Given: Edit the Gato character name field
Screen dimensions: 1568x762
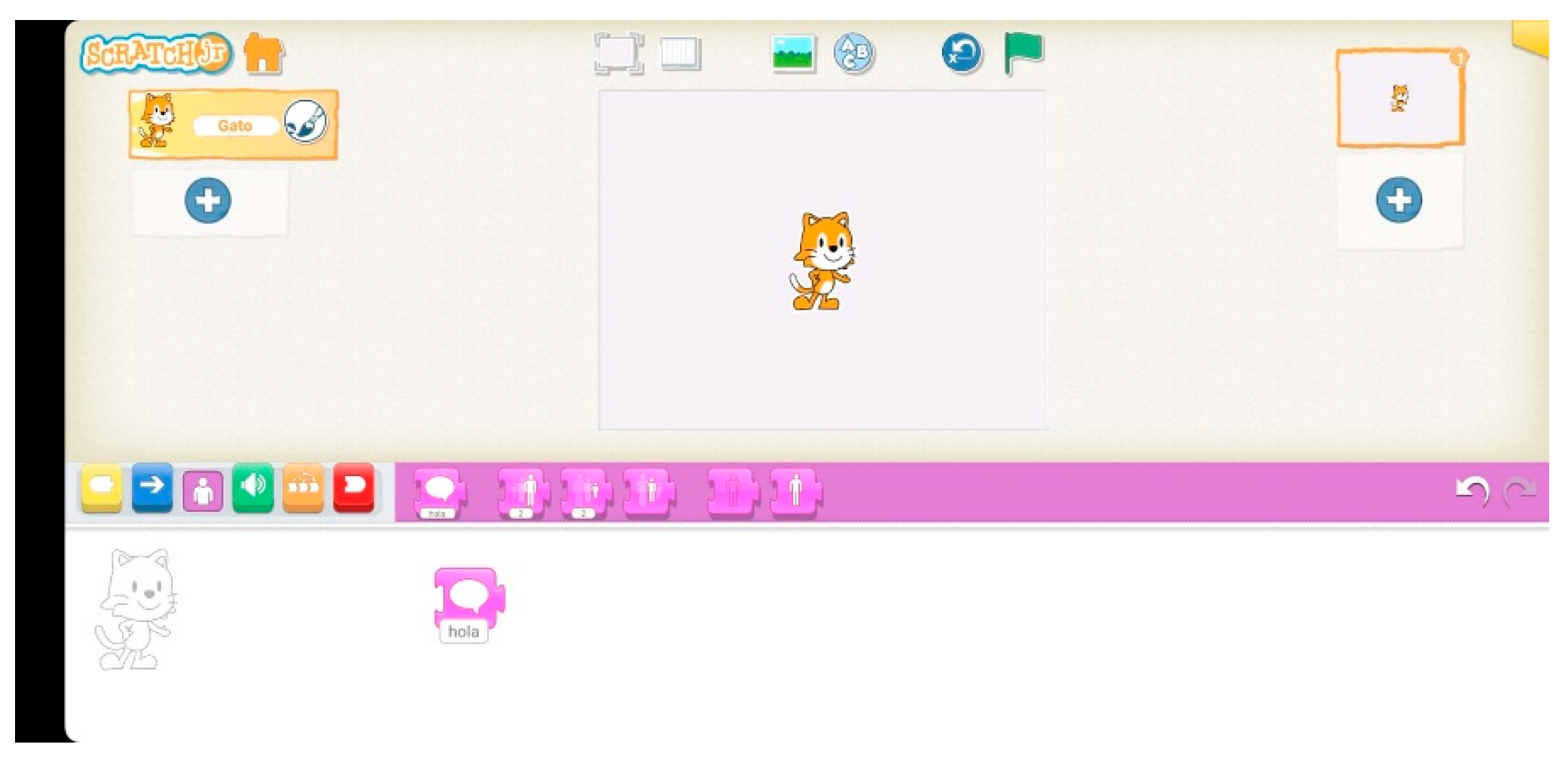Looking at the screenshot, I should pyautogui.click(x=235, y=126).
